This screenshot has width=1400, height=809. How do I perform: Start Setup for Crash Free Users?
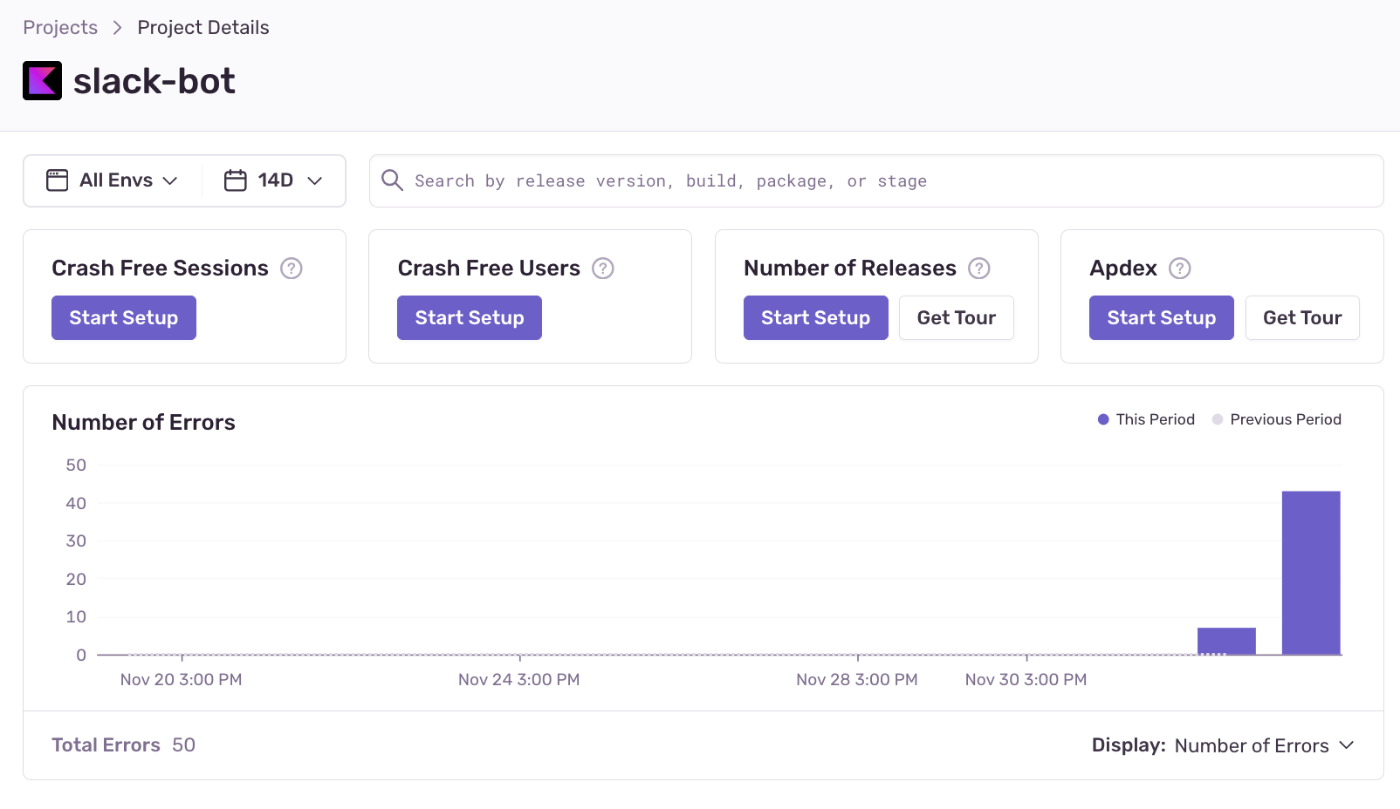coord(470,318)
